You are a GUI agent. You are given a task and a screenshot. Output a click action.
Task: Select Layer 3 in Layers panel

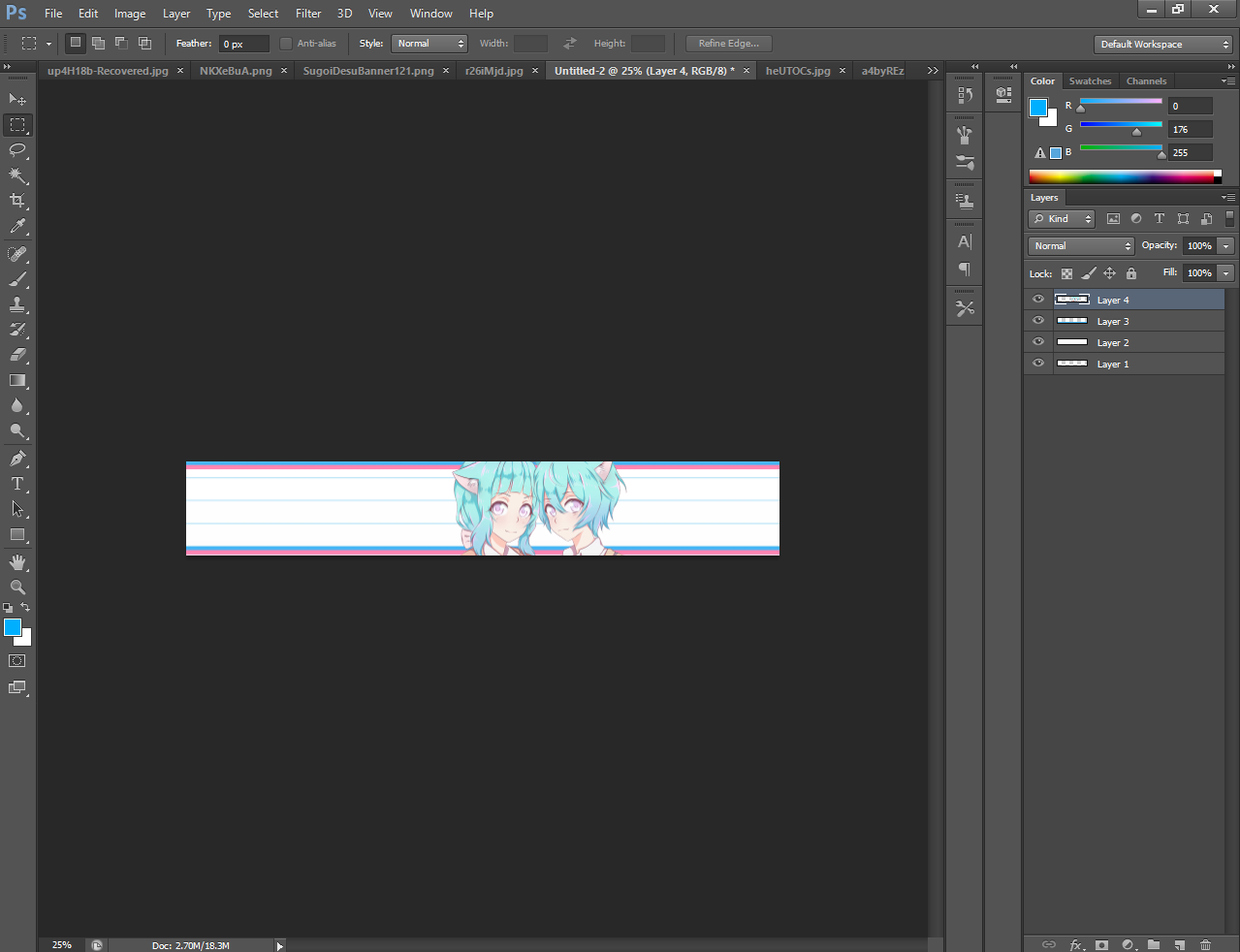pyautogui.click(x=1125, y=321)
